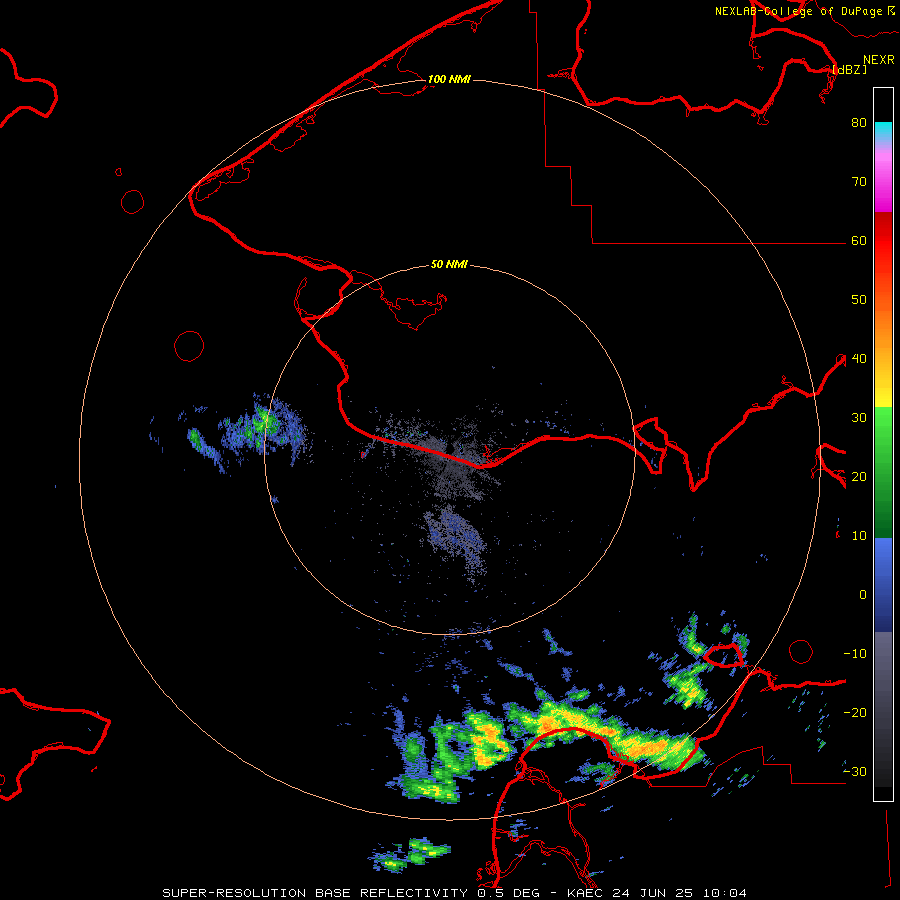Click the -30 value on the dBZ scale

[x=855, y=772]
